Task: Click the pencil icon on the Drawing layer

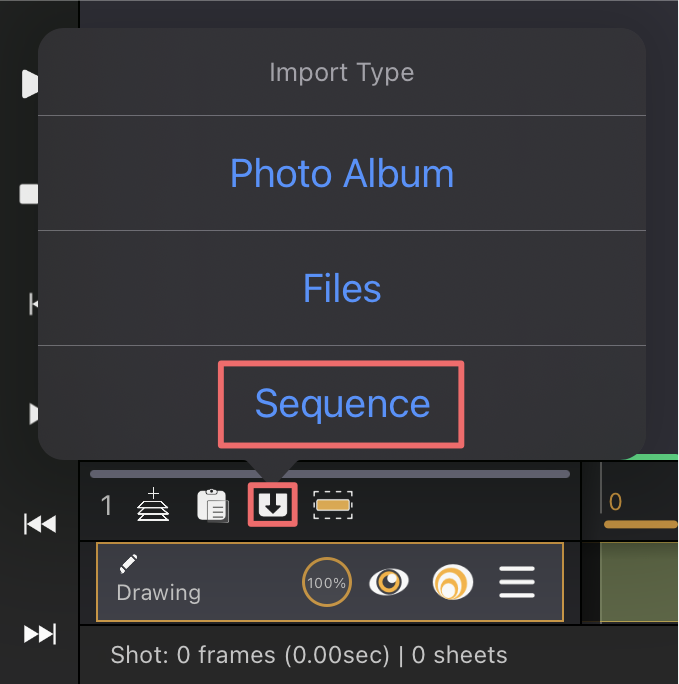Action: pyautogui.click(x=128, y=563)
